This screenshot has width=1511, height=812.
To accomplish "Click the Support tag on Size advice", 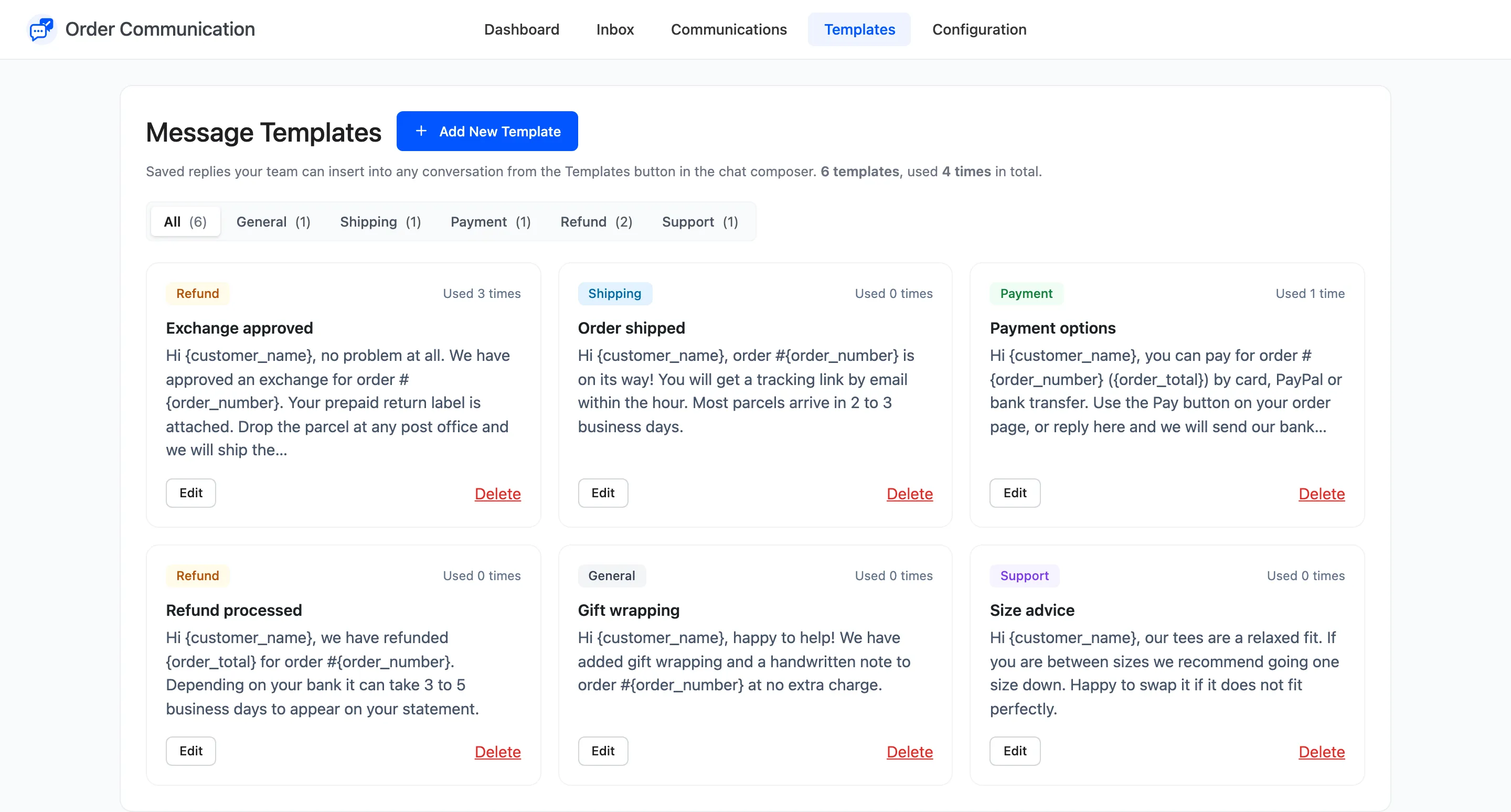I will coord(1025,576).
